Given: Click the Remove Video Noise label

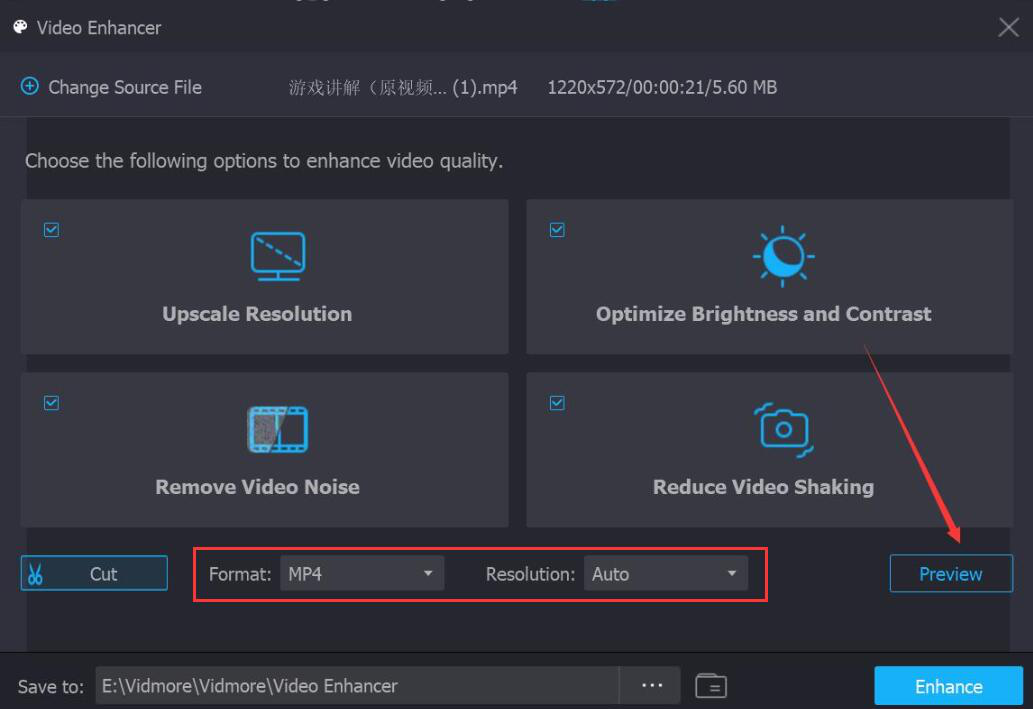Looking at the screenshot, I should pyautogui.click(x=258, y=487).
